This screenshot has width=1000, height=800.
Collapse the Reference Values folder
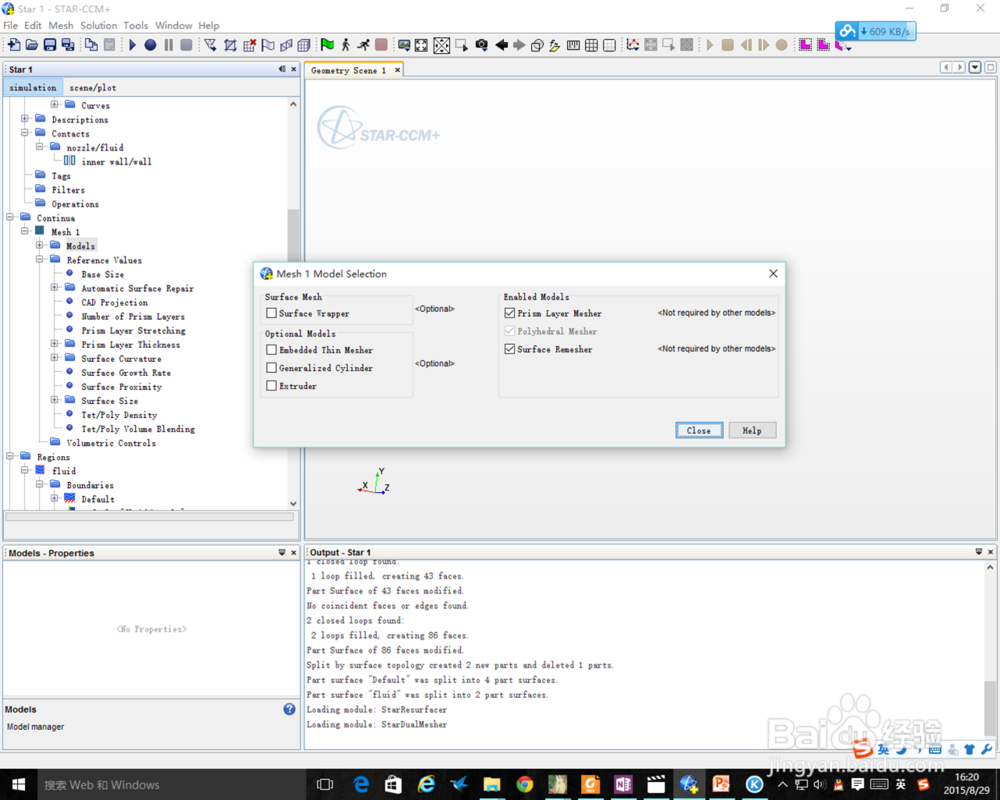click(40, 259)
